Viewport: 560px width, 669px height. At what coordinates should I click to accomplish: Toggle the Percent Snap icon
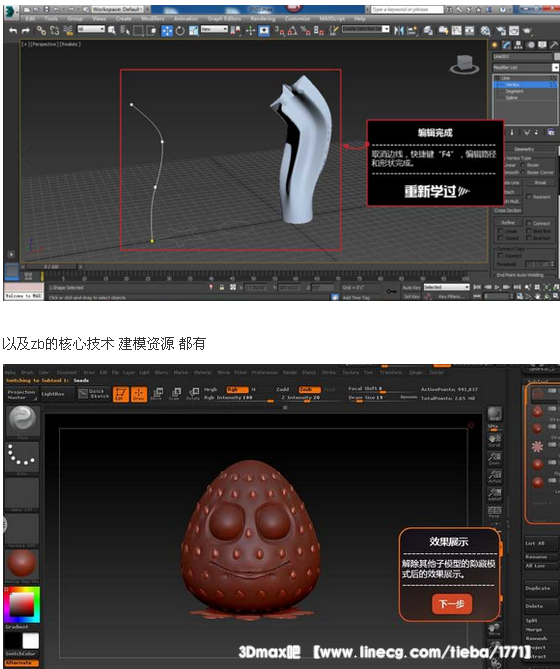tap(305, 30)
